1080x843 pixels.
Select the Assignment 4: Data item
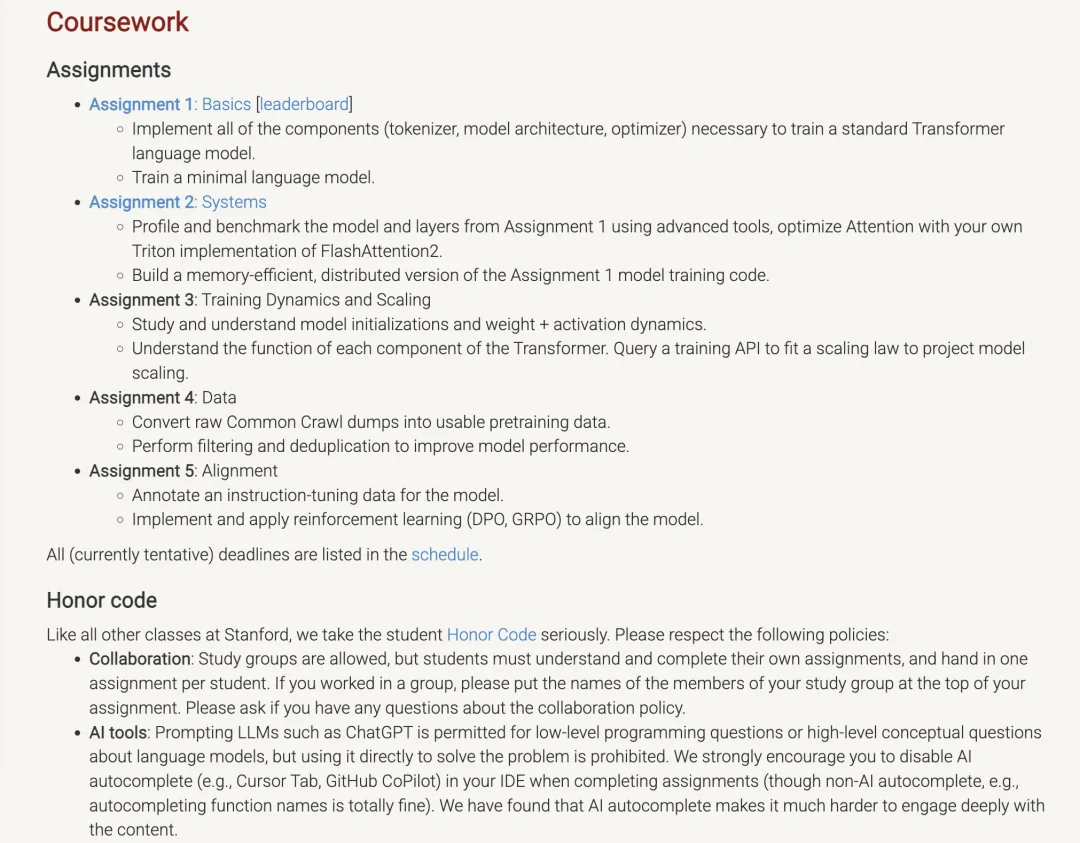click(x=163, y=398)
